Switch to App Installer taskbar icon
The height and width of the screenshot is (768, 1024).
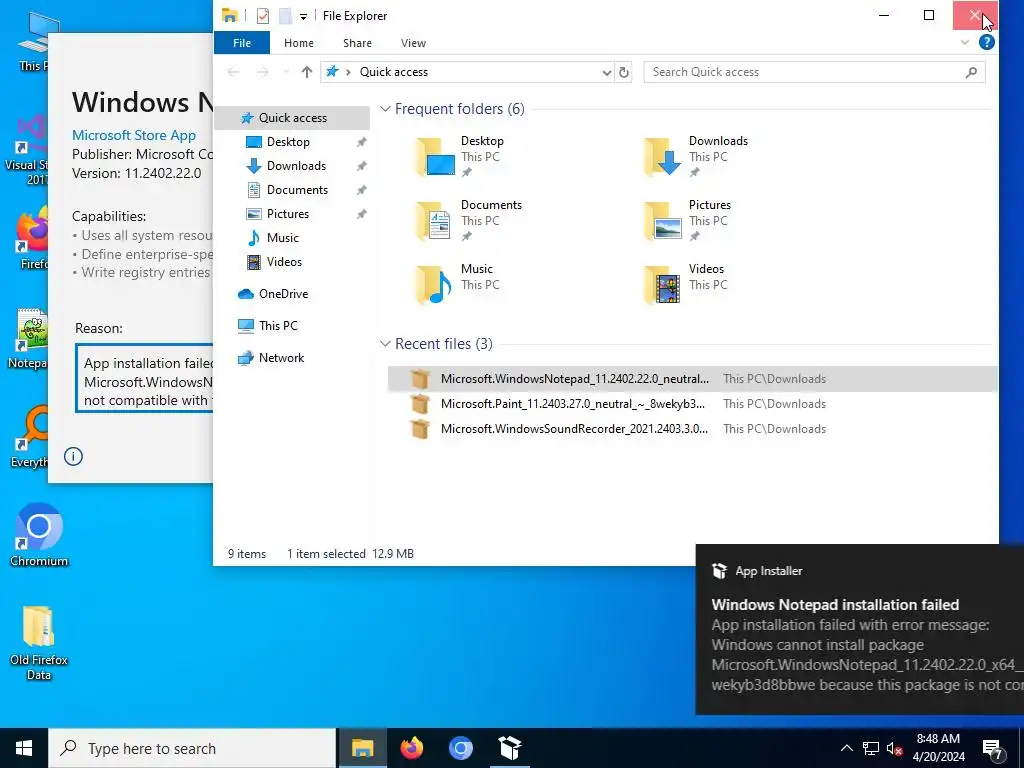pyautogui.click(x=509, y=748)
